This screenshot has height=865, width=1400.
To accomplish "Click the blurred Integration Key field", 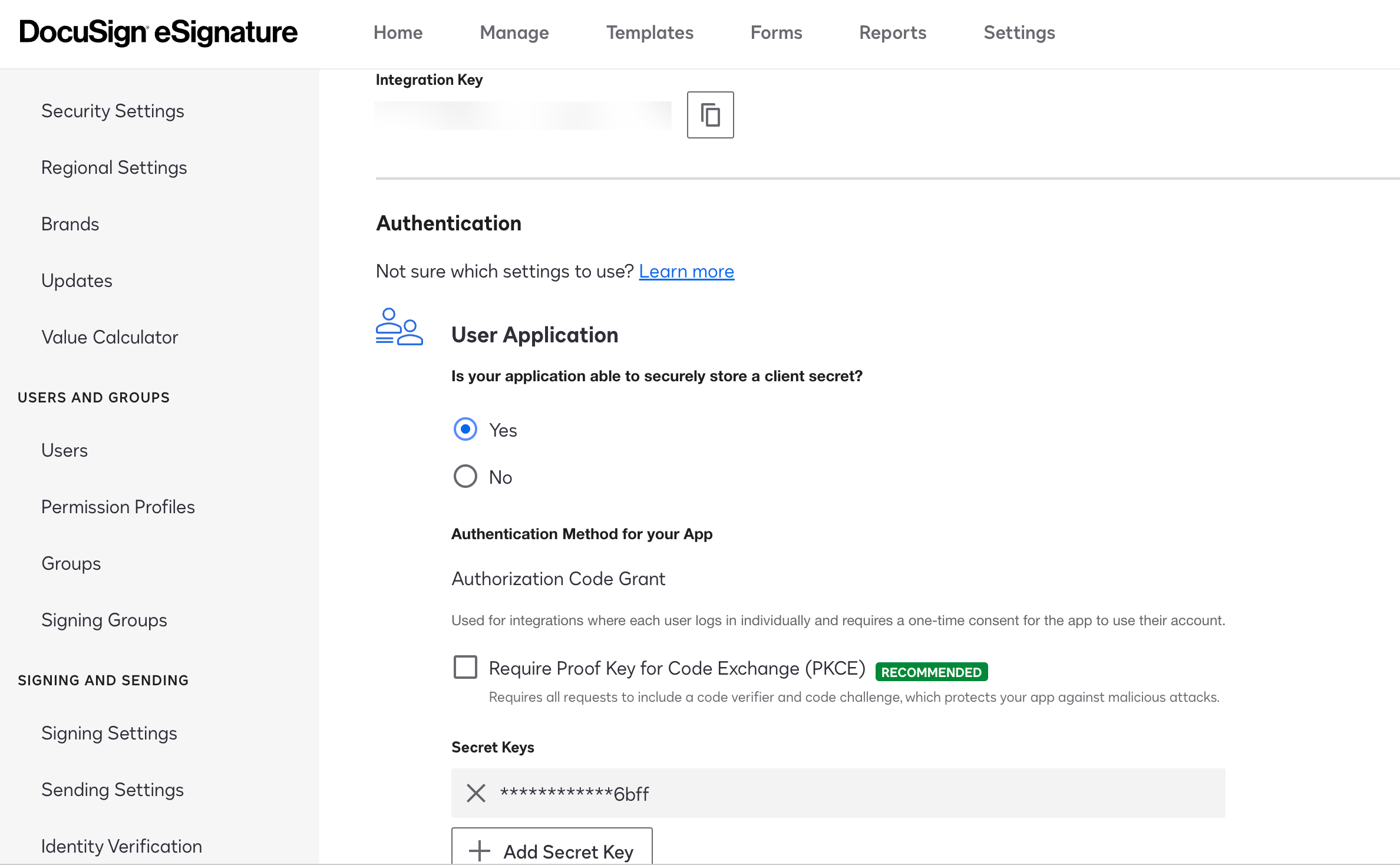I will coord(522,115).
